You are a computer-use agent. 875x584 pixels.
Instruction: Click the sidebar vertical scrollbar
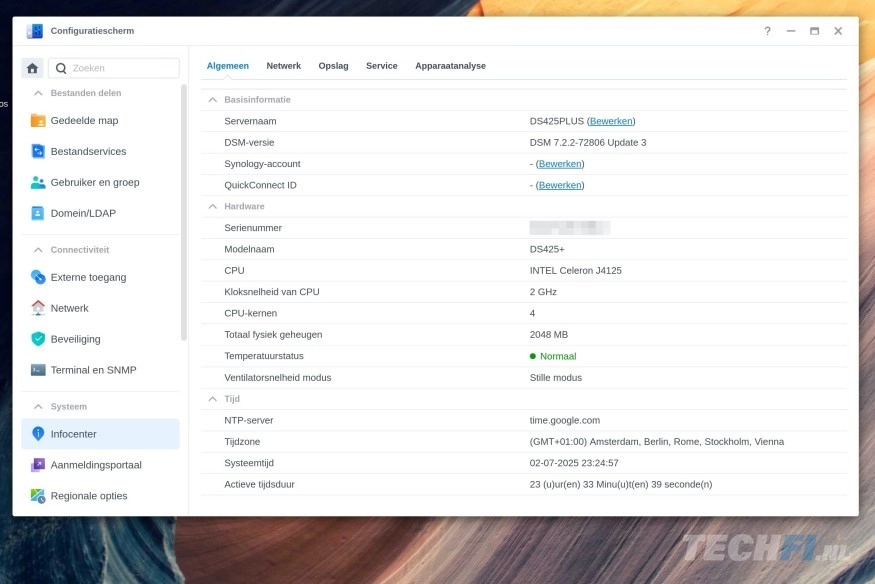184,212
